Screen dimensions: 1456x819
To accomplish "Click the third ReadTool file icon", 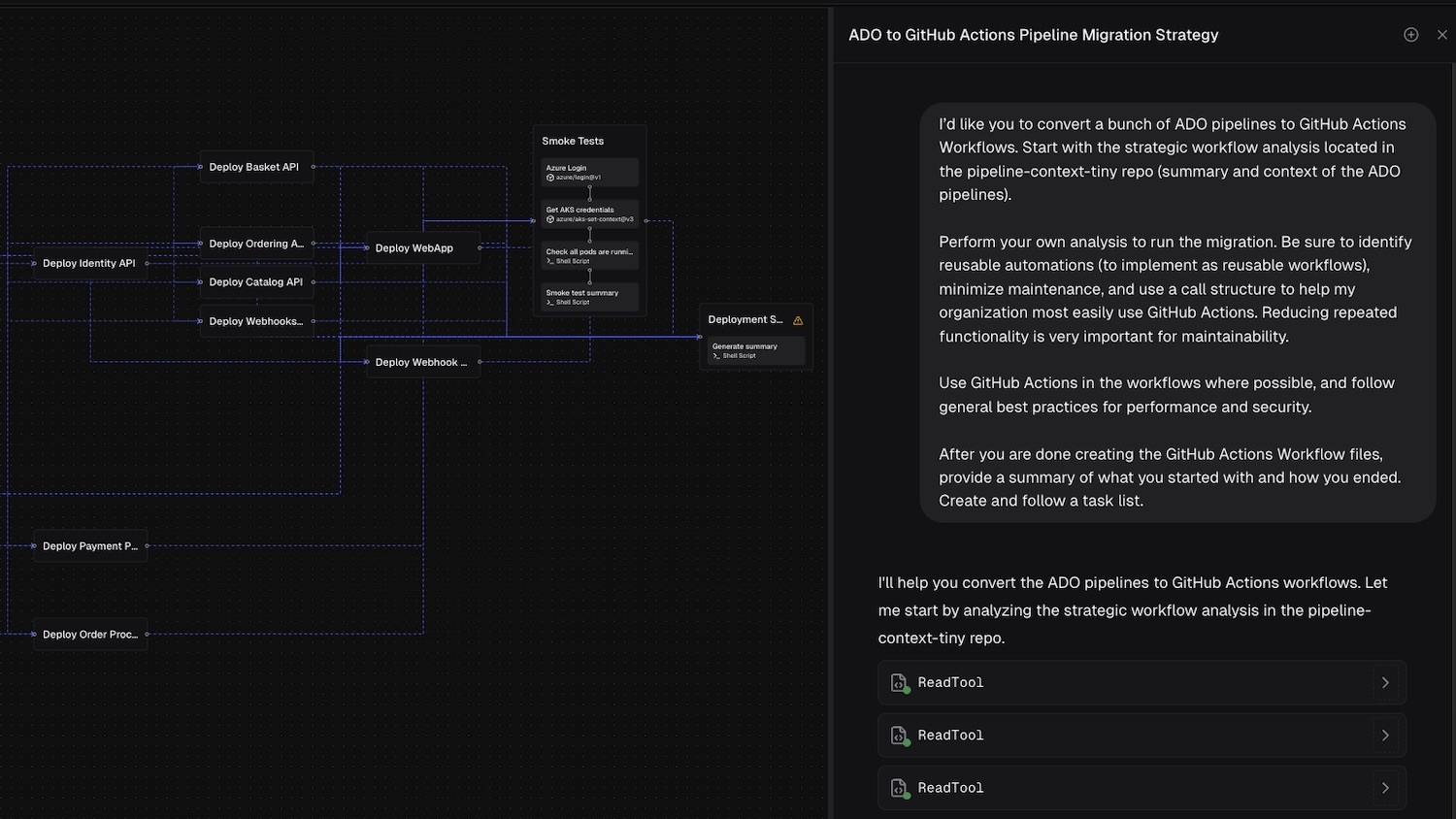I will [x=899, y=788].
